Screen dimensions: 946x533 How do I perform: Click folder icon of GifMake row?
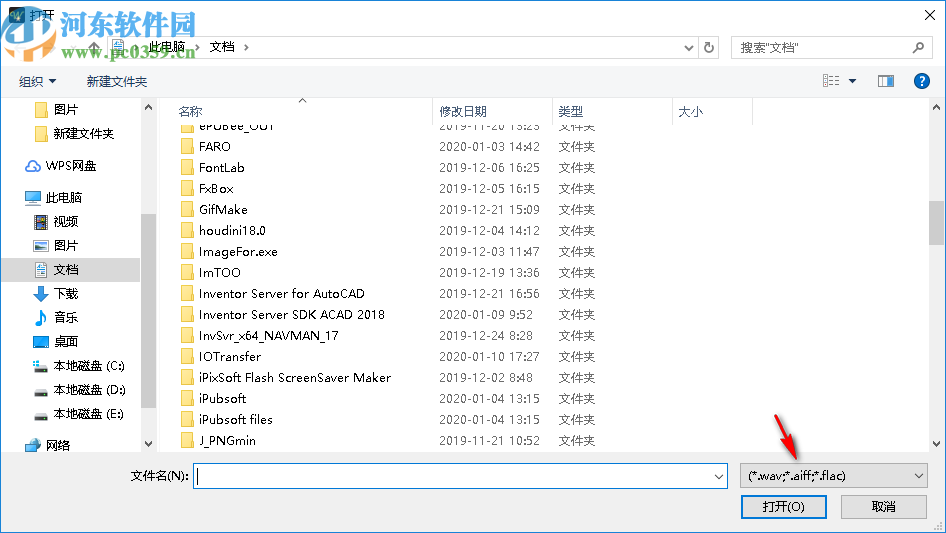click(187, 209)
